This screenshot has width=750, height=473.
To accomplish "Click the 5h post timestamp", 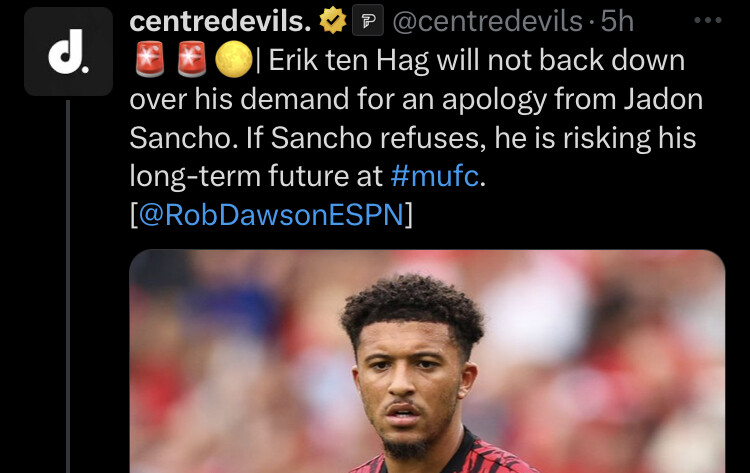I will (617, 21).
